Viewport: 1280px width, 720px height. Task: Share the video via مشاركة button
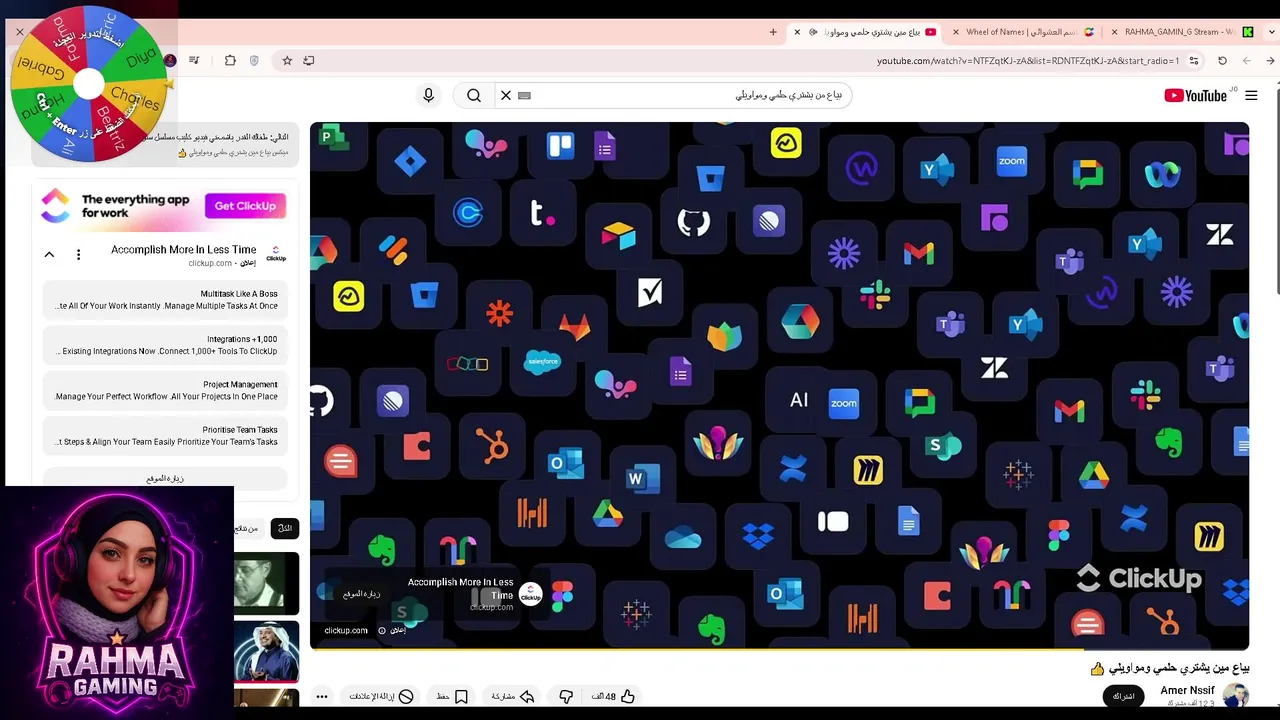511,696
